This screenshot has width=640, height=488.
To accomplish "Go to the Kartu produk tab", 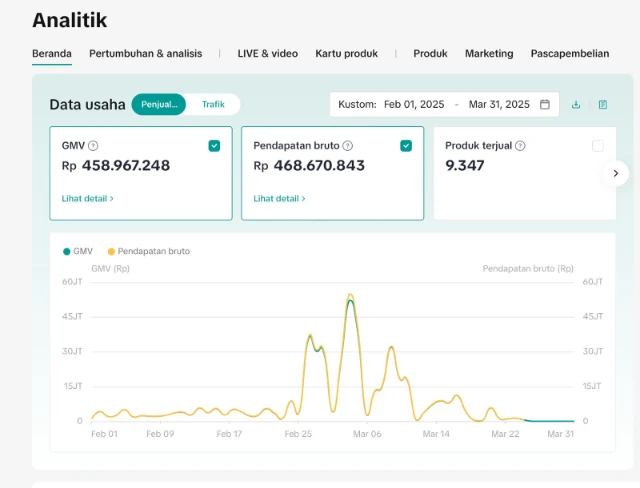I will pyautogui.click(x=346, y=54).
